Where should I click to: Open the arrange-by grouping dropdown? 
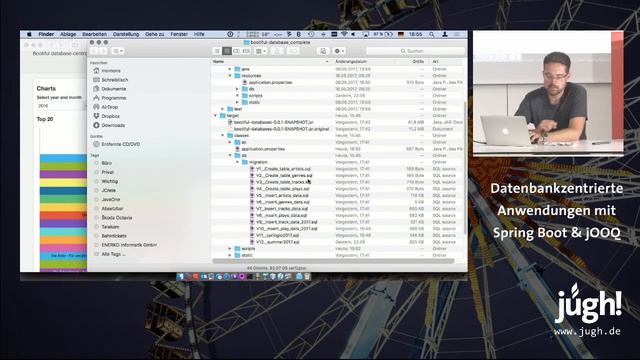pos(260,51)
